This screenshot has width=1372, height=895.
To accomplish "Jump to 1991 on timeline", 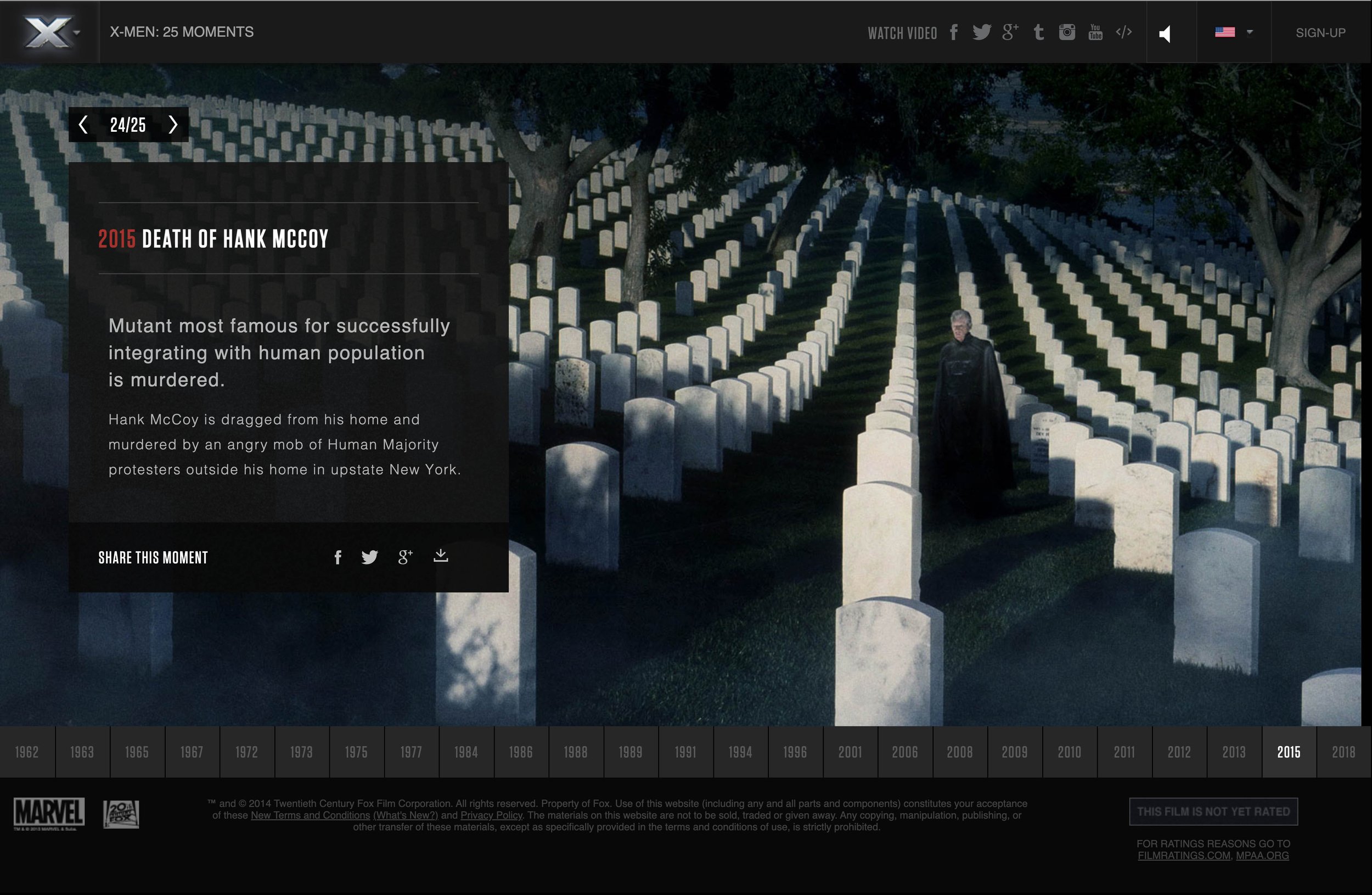I will click(685, 752).
